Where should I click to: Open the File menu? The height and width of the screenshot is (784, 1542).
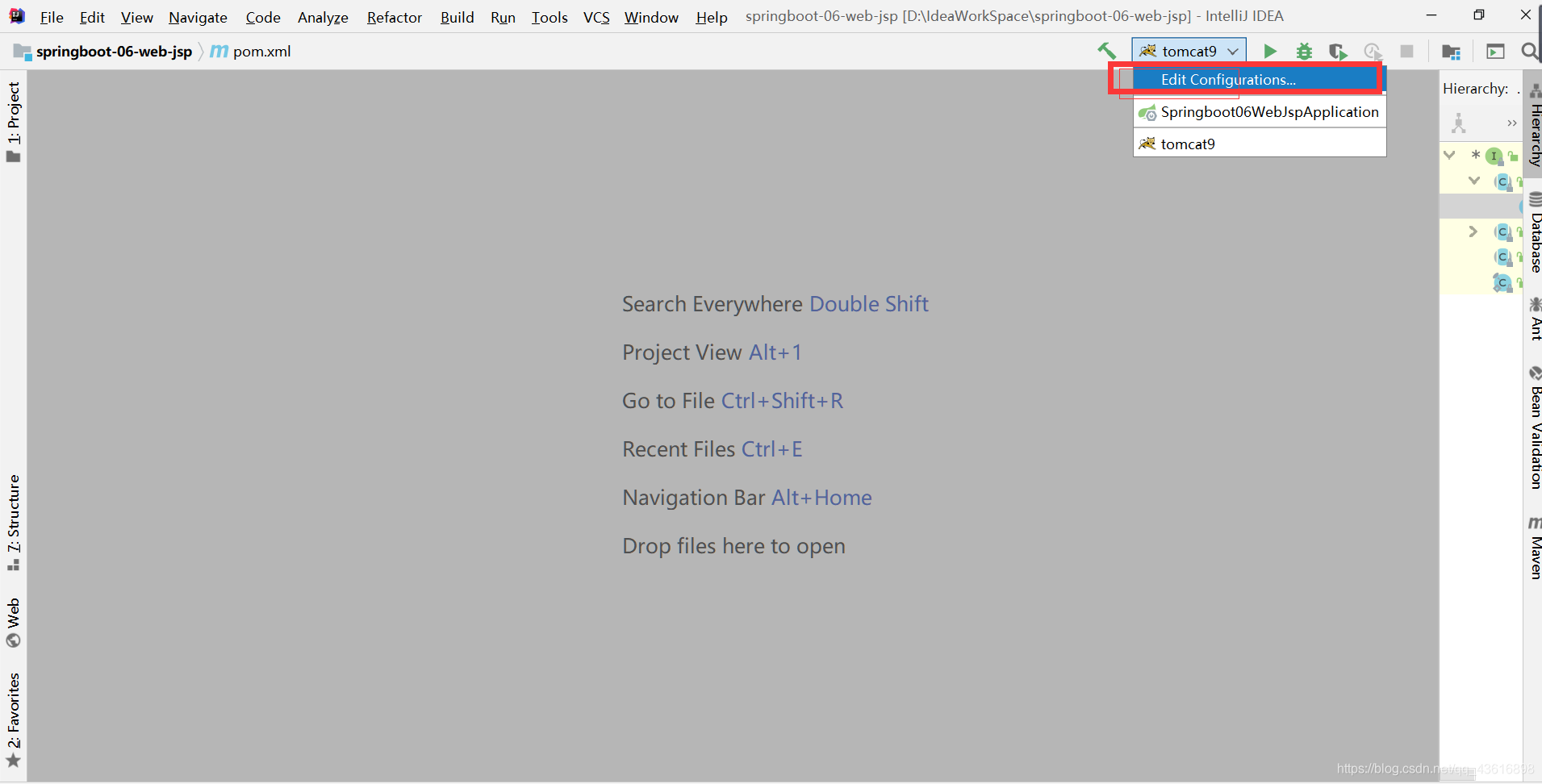click(x=52, y=17)
